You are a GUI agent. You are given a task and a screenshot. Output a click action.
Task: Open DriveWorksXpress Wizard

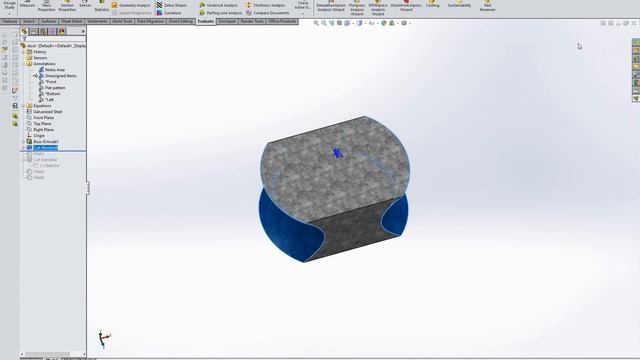point(406,6)
